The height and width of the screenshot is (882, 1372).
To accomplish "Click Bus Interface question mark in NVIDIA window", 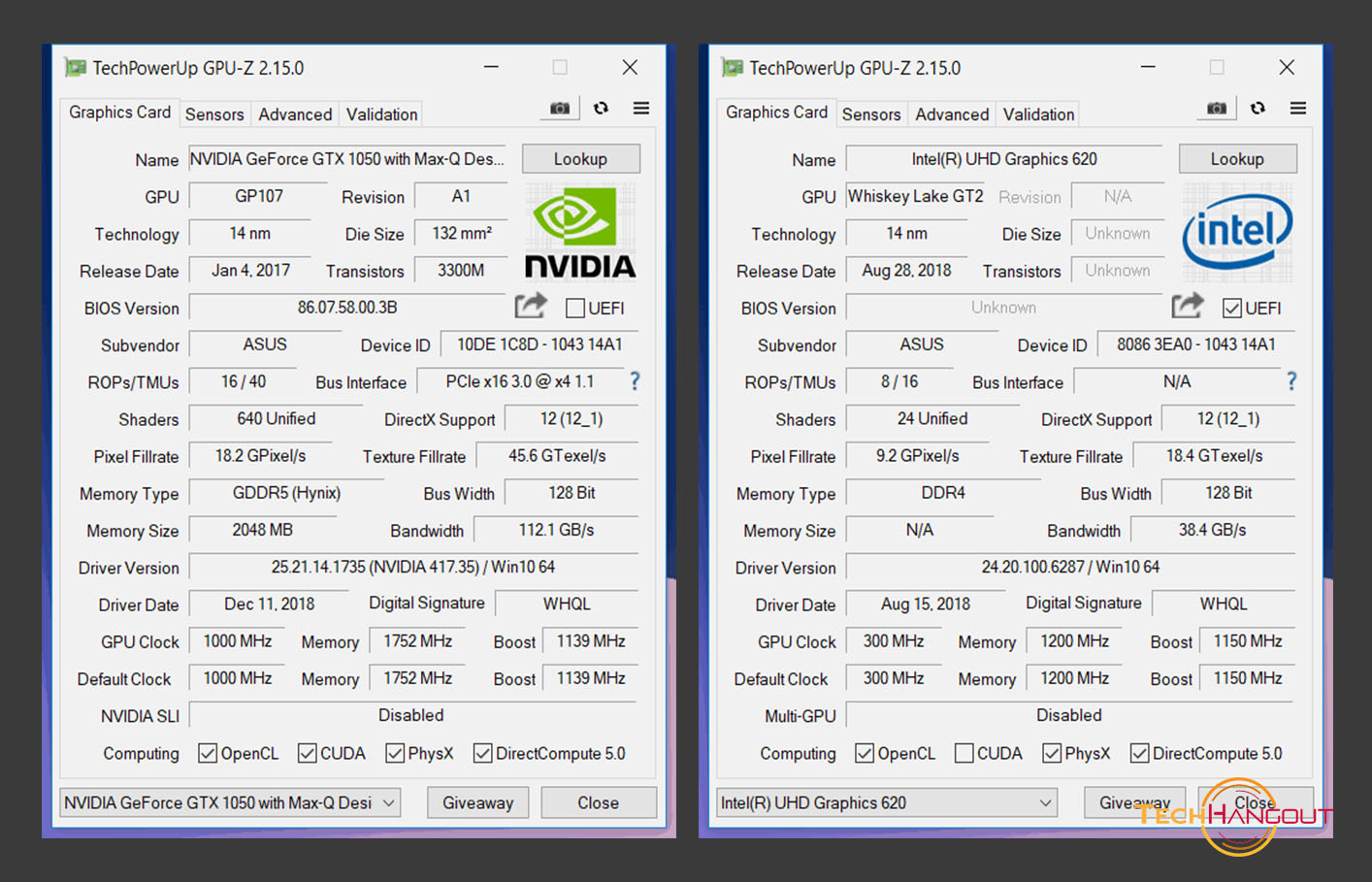I will point(635,381).
